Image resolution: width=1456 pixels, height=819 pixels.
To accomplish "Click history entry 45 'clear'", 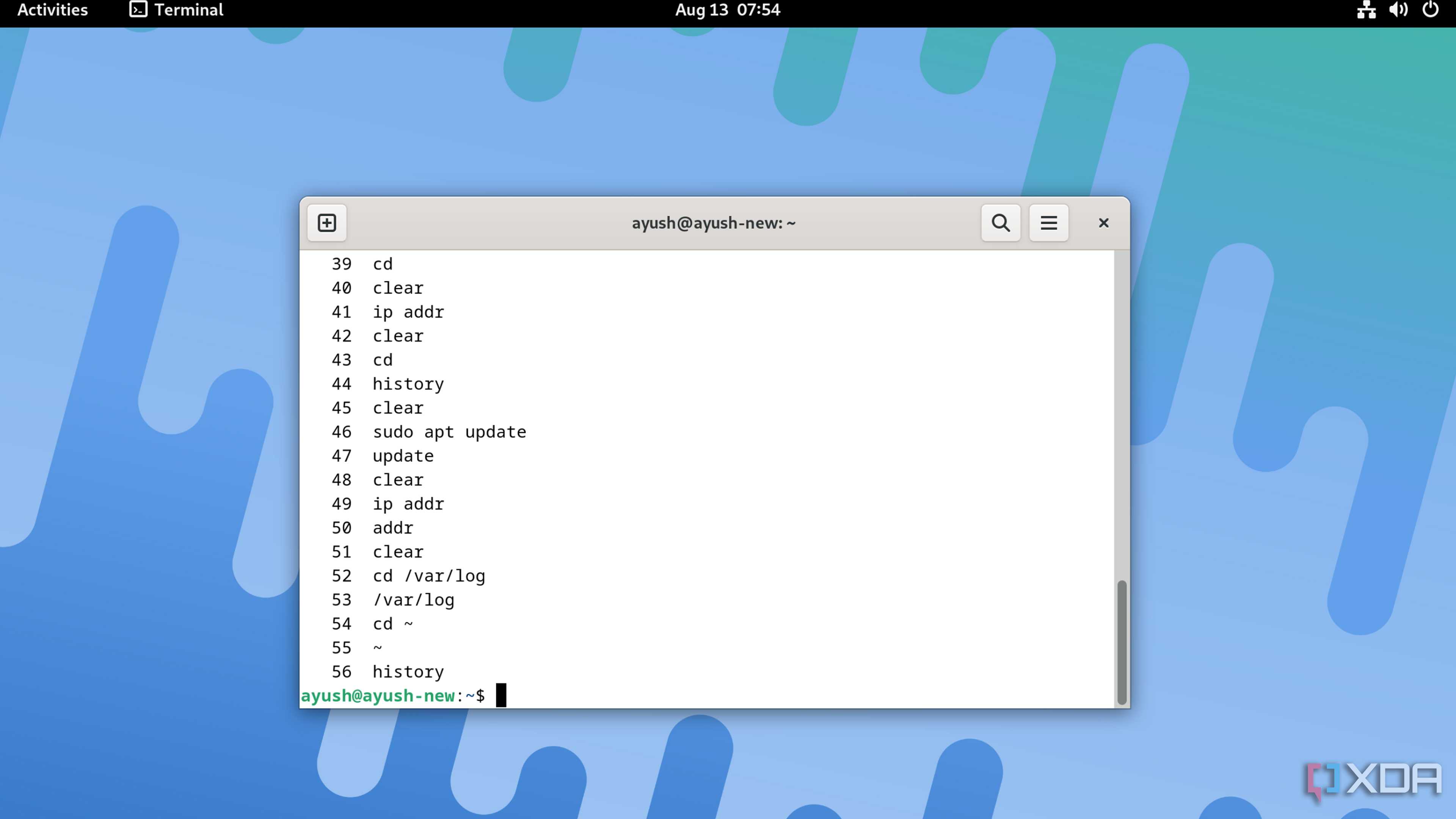I will click(x=398, y=408).
